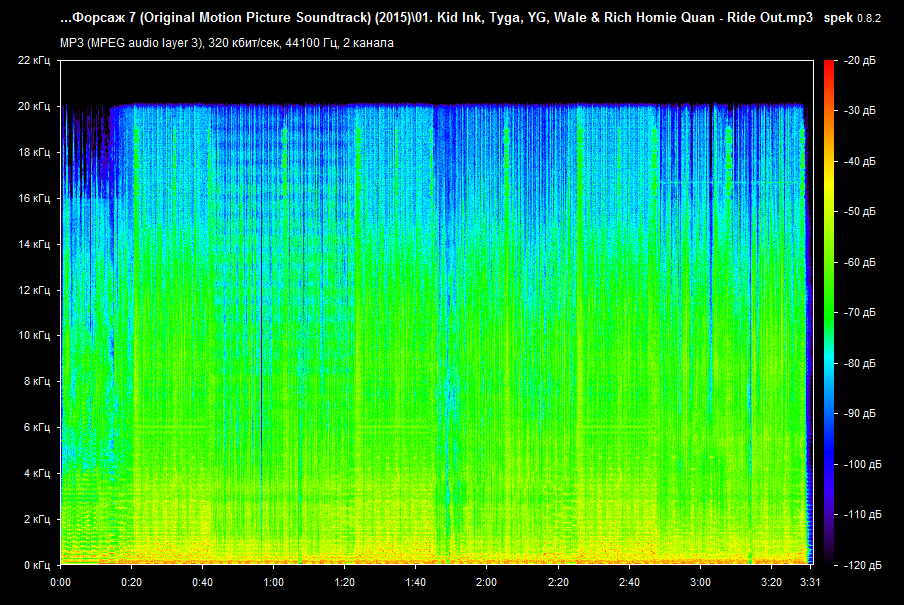Select the 10 кГц frequency label
Screen dimensions: 904x605
(34, 336)
